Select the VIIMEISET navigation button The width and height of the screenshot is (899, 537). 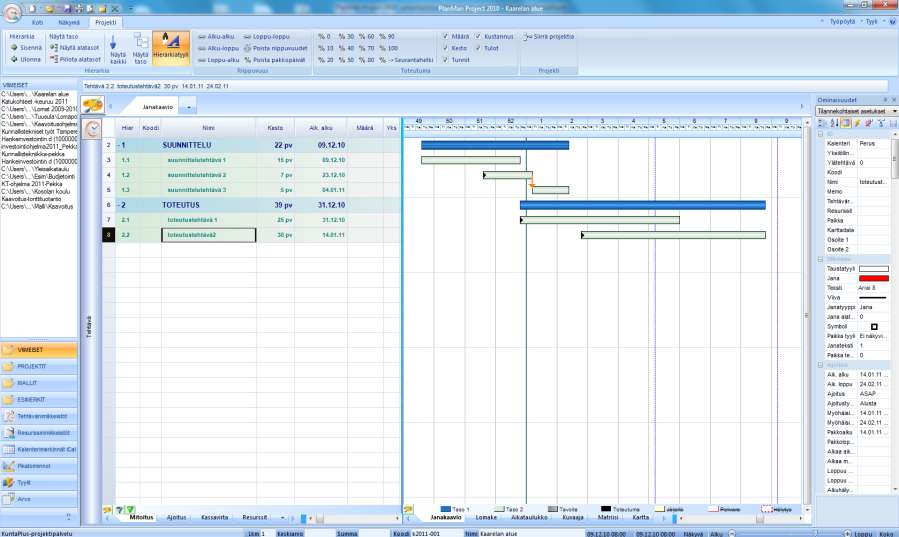[x=39, y=350]
